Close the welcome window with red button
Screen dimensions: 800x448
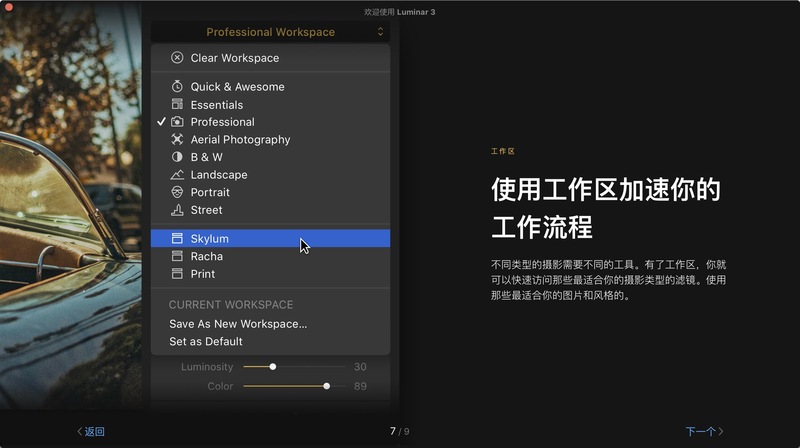(x=8, y=7)
